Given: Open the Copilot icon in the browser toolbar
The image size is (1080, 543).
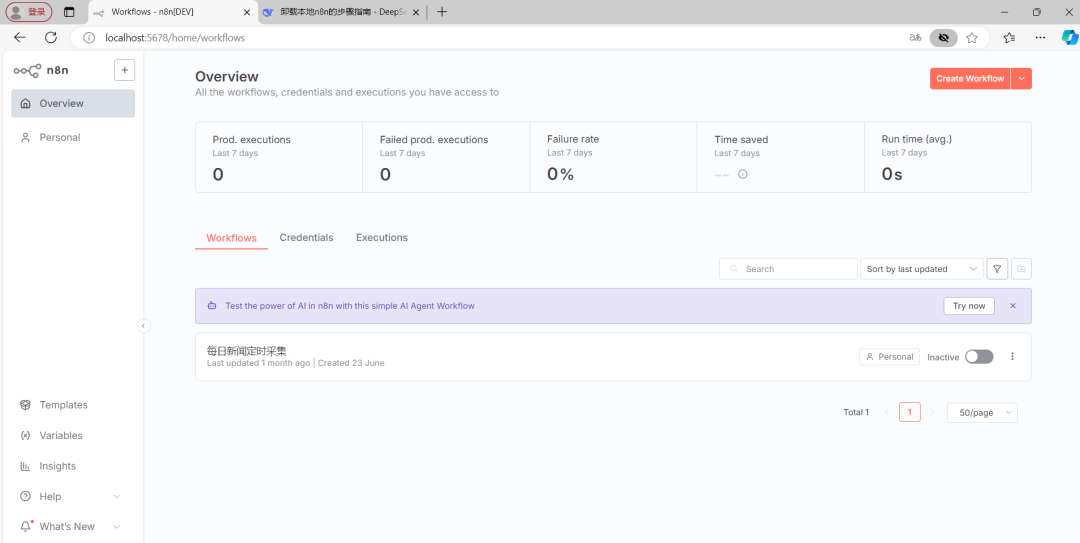Looking at the screenshot, I should pyautogui.click(x=1069, y=38).
